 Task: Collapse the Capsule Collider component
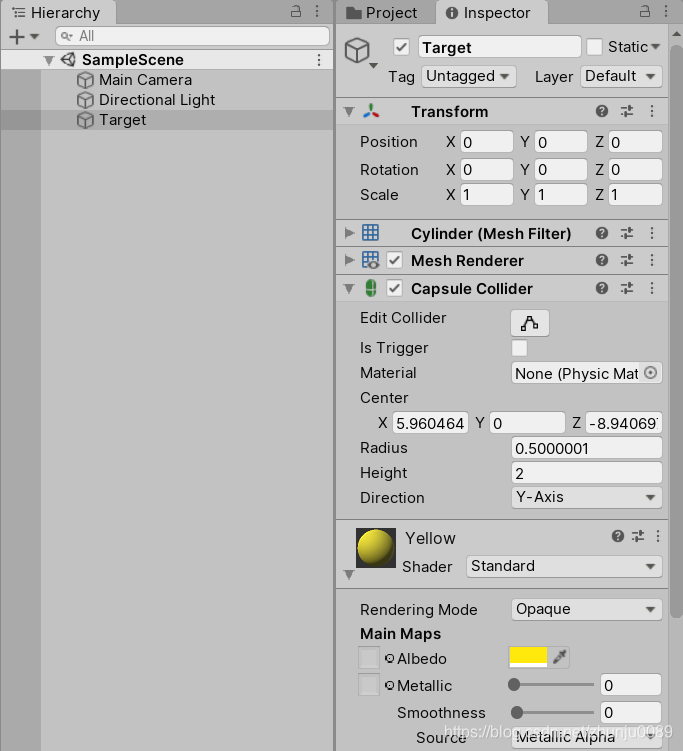349,289
